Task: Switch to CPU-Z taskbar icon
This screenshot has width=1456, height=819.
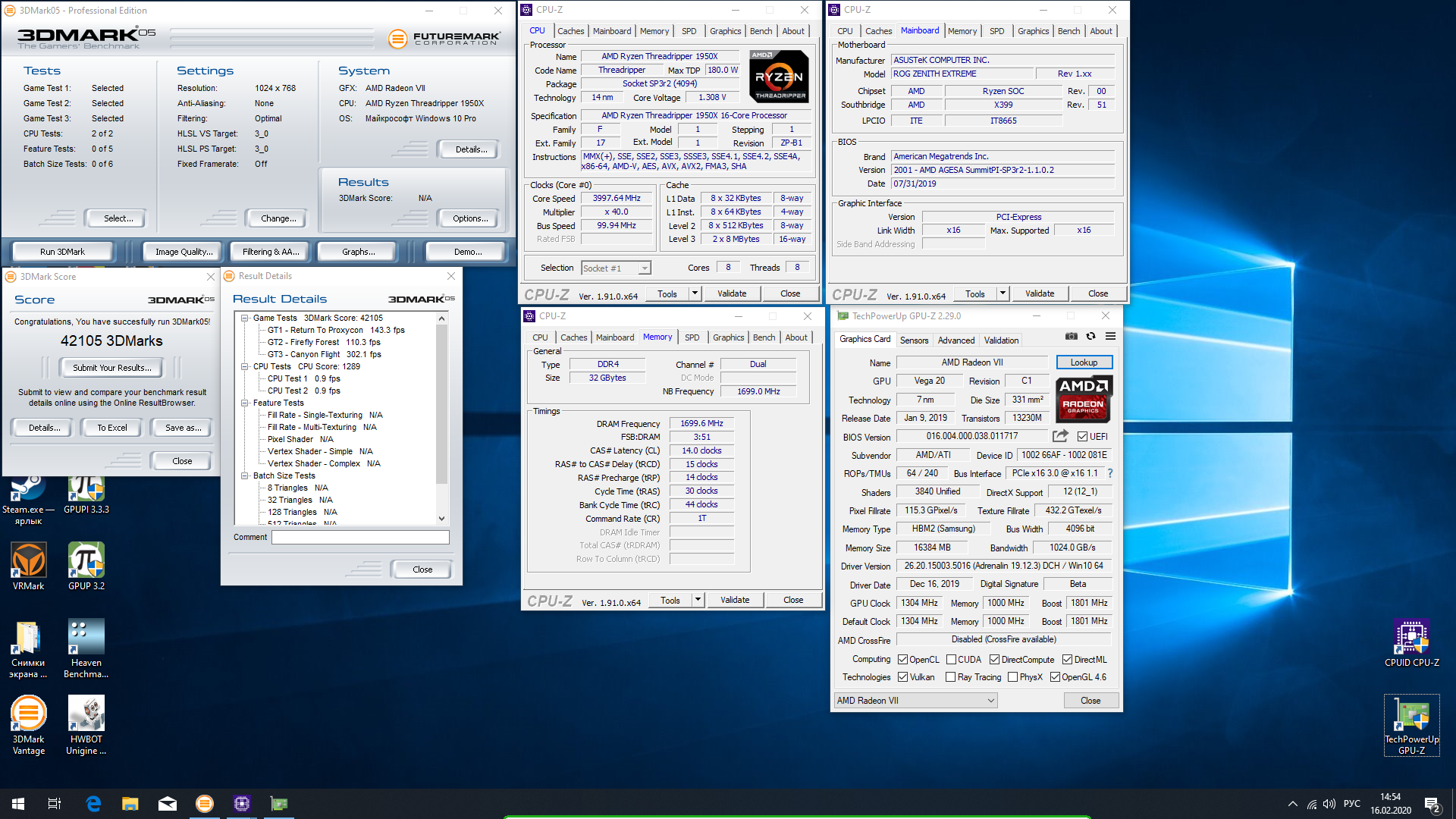Action: 242,804
